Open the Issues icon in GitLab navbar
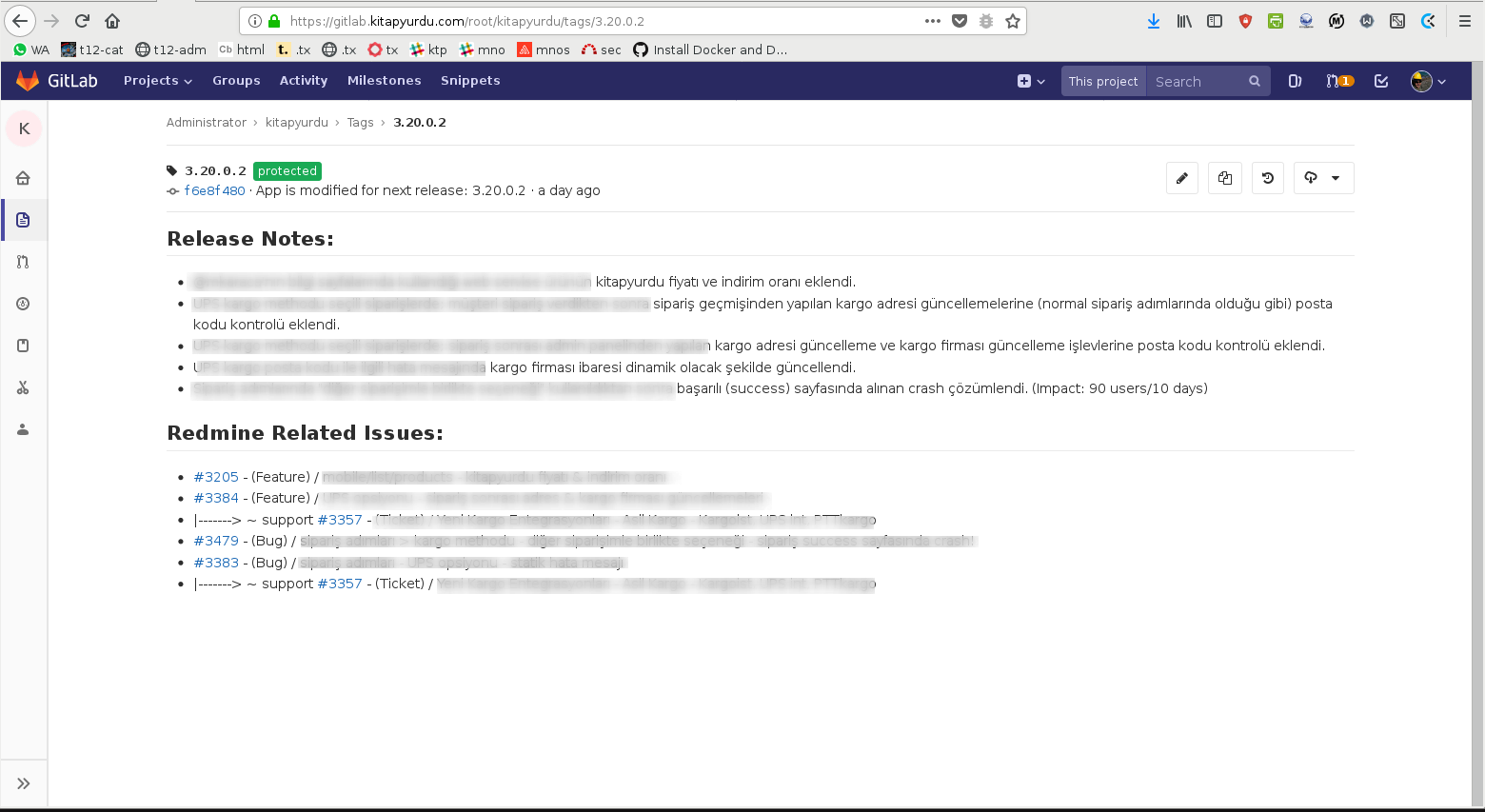This screenshot has width=1485, height=812. pyautogui.click(x=1295, y=81)
